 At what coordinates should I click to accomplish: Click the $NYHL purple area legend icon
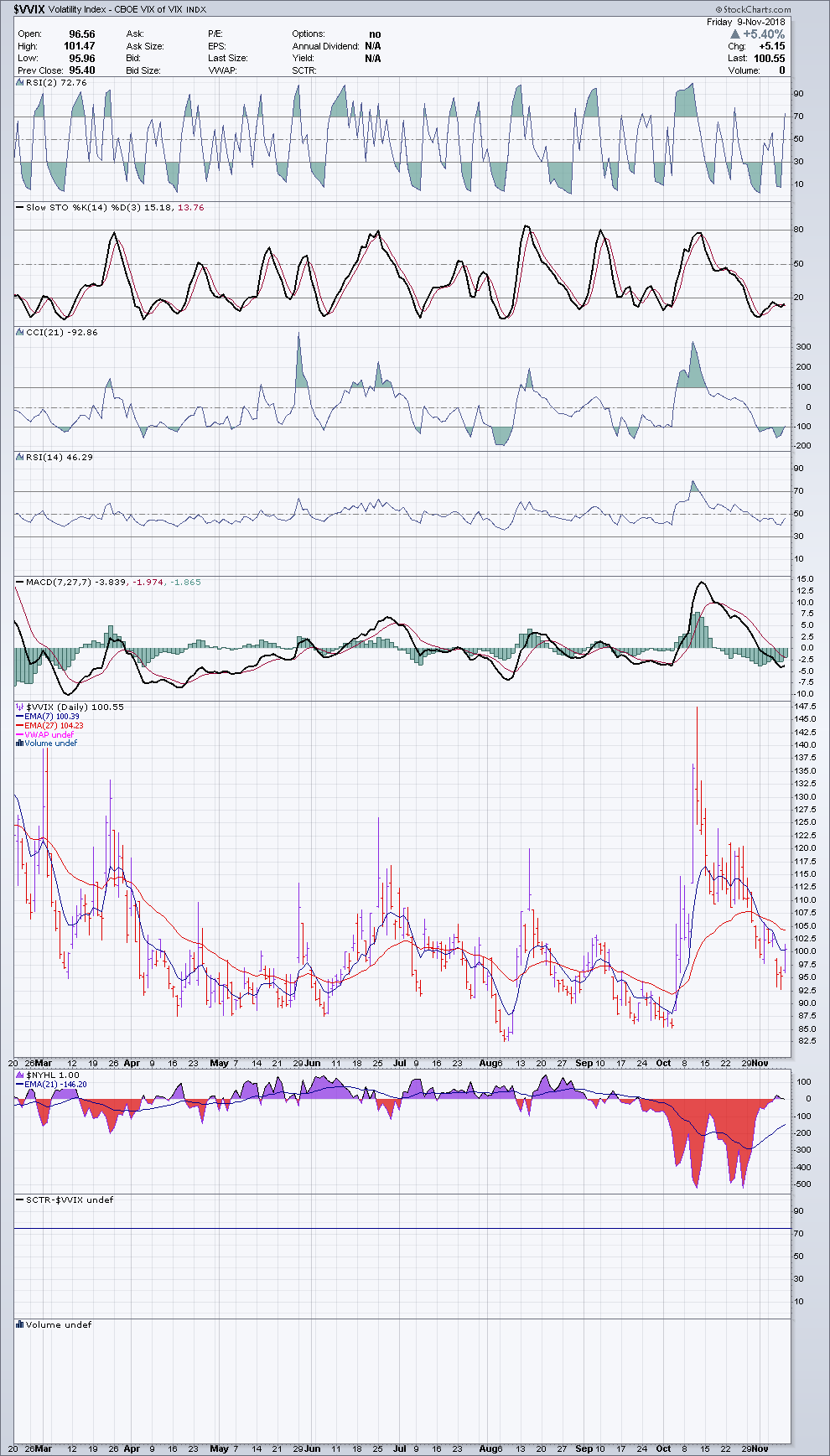(19, 1075)
